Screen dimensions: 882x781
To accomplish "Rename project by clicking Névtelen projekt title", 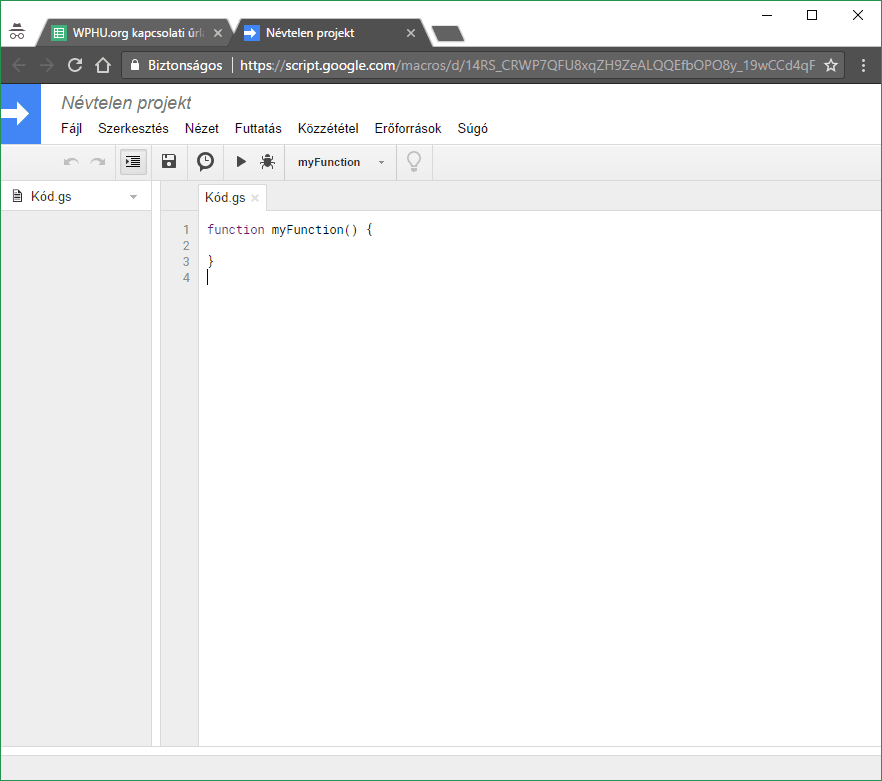I will (x=126, y=103).
